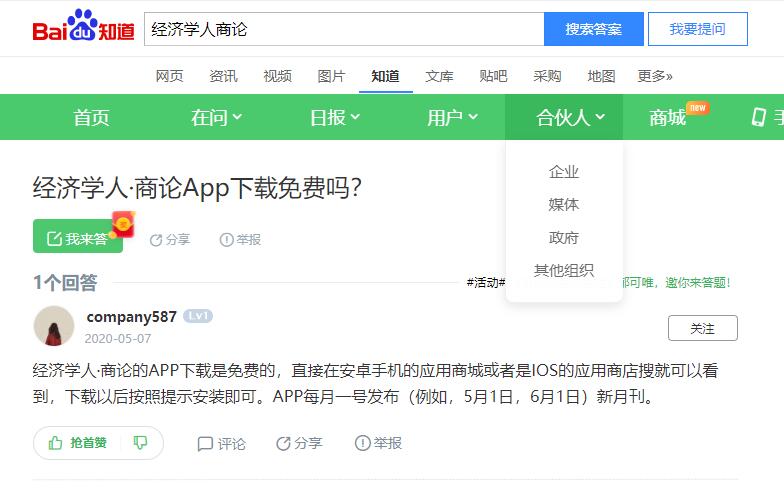The image size is (784, 503).
Task: Expand the 在问 dropdown menu
Action: tap(216, 117)
